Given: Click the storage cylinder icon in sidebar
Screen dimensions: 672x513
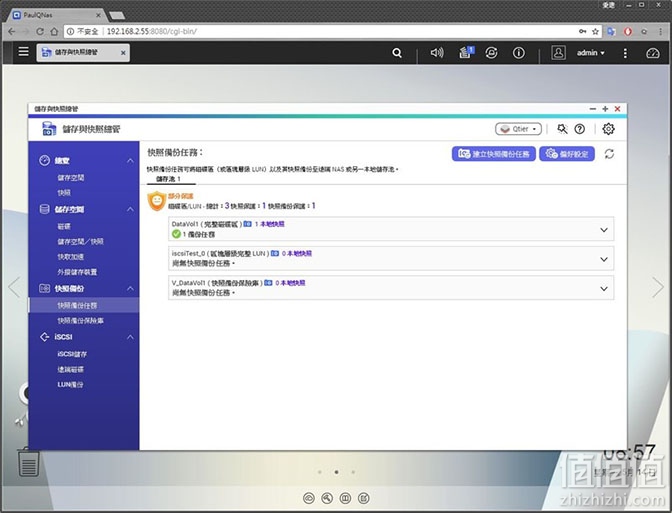Looking at the screenshot, I should coord(45,209).
